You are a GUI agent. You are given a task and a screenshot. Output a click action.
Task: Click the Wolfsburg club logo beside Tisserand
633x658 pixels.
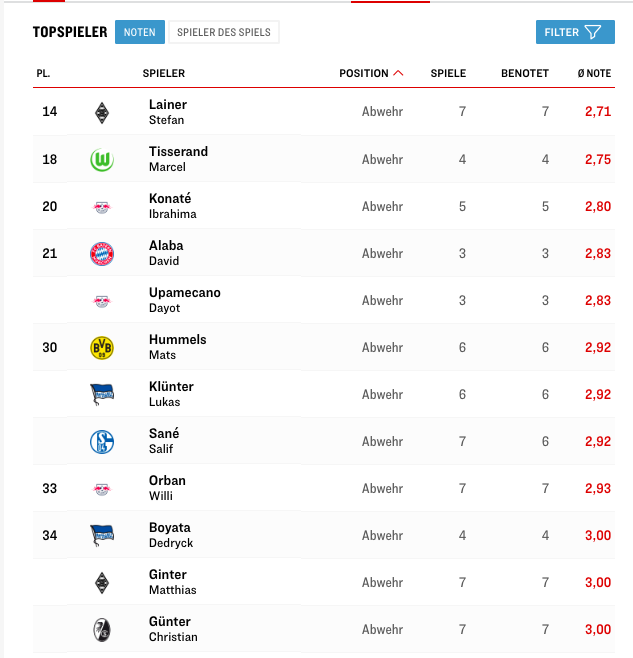point(102,159)
